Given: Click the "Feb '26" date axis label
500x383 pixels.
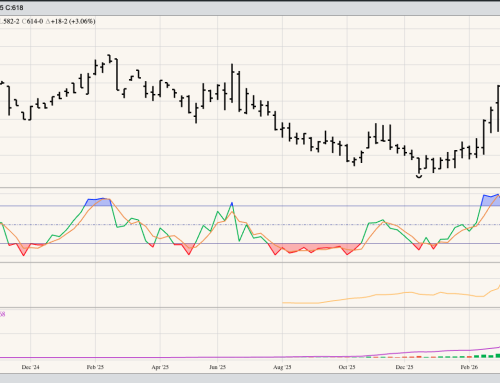Looking at the screenshot, I should tap(469, 367).
